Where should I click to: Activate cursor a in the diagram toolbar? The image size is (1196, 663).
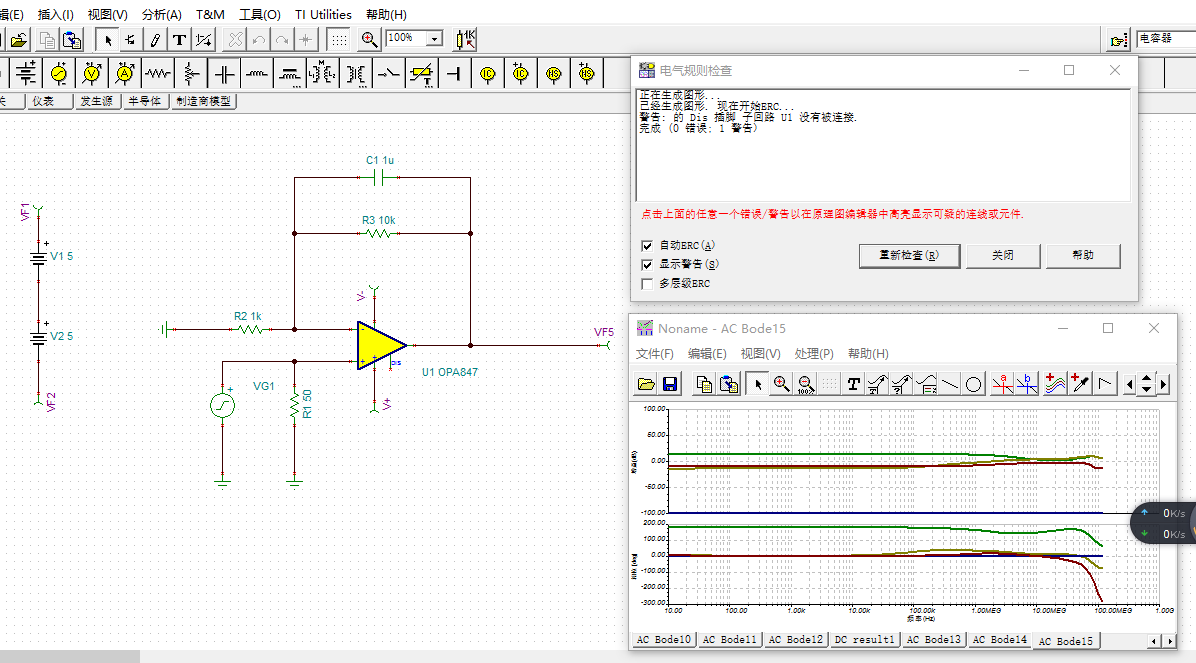[x=1002, y=384]
